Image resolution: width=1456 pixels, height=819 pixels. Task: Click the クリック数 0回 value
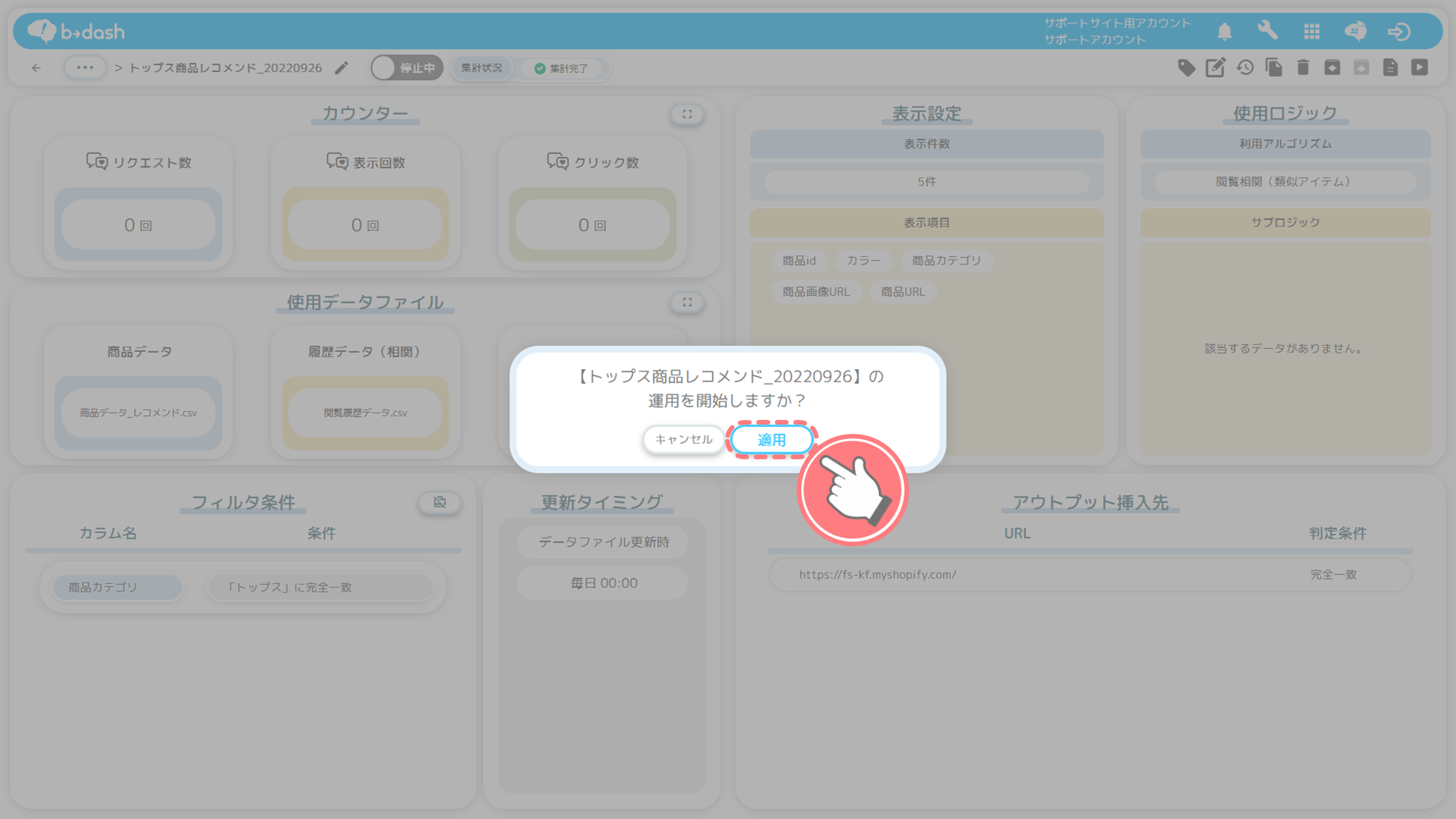click(x=592, y=225)
